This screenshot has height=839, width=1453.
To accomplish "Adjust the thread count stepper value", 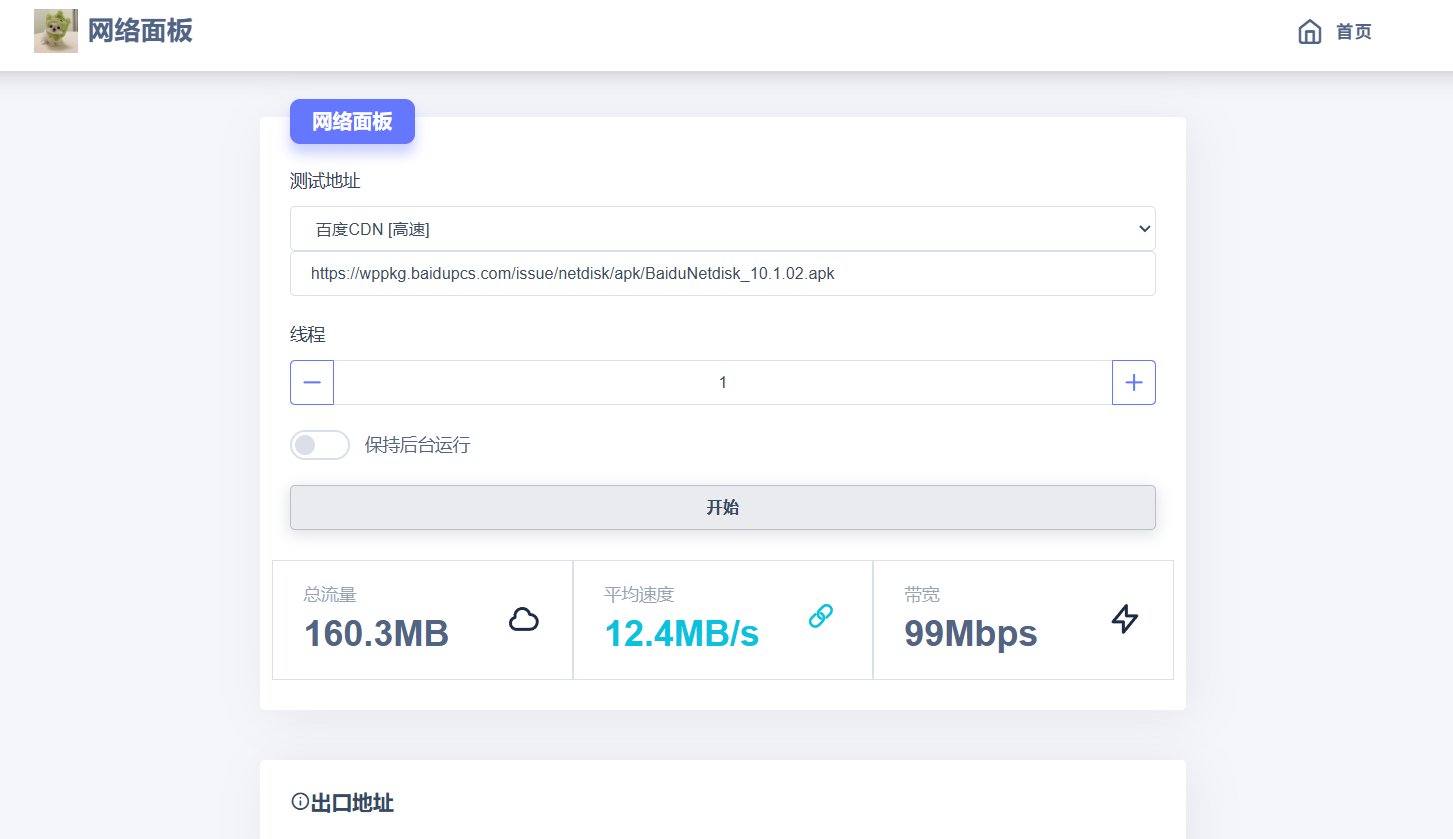I will (722, 382).
